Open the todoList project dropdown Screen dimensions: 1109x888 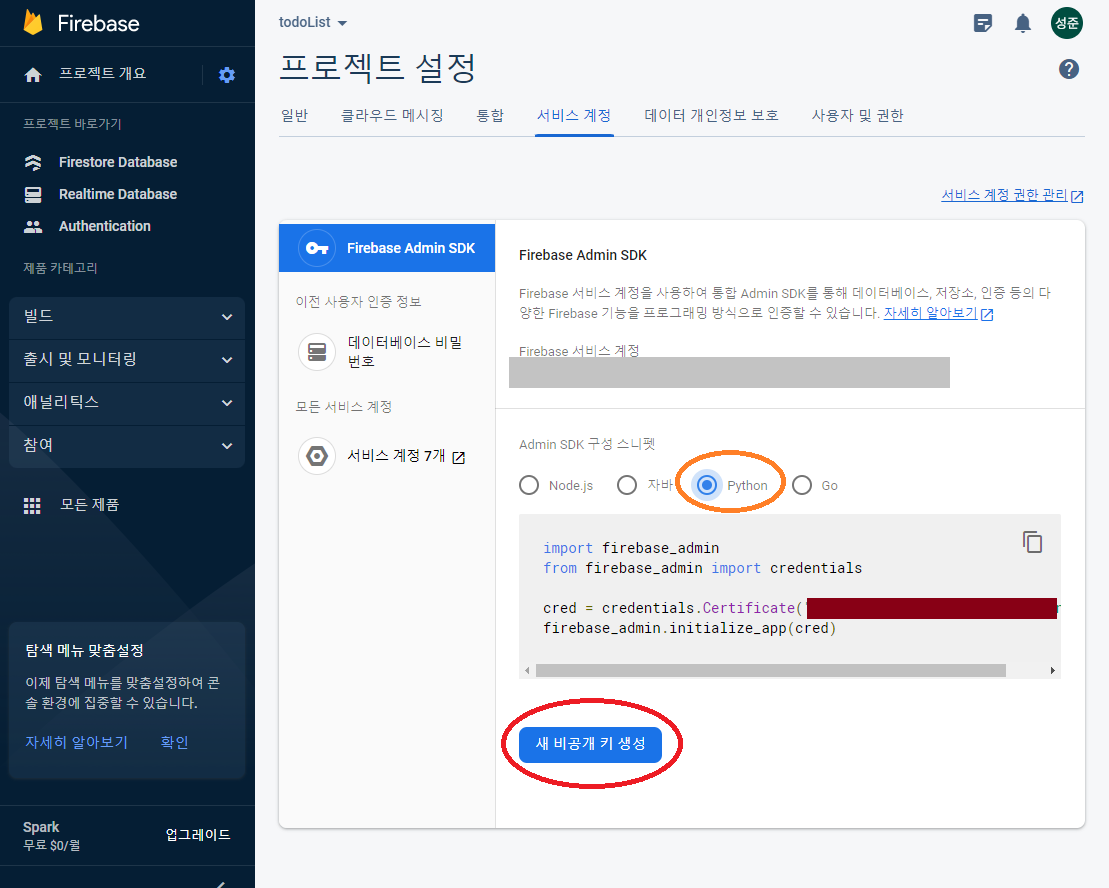click(x=313, y=23)
